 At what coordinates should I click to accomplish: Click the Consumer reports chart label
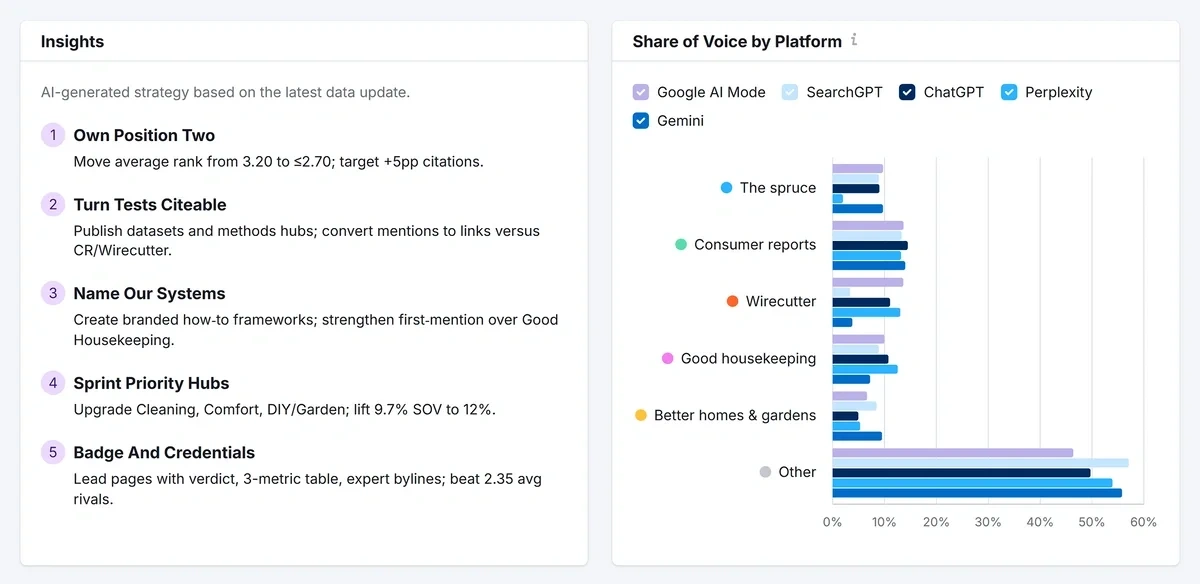(x=755, y=245)
